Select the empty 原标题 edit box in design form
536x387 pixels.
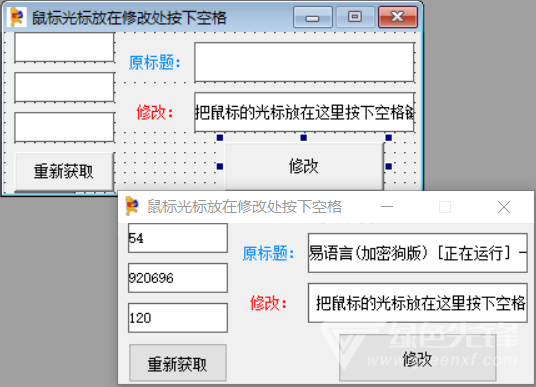[304, 62]
